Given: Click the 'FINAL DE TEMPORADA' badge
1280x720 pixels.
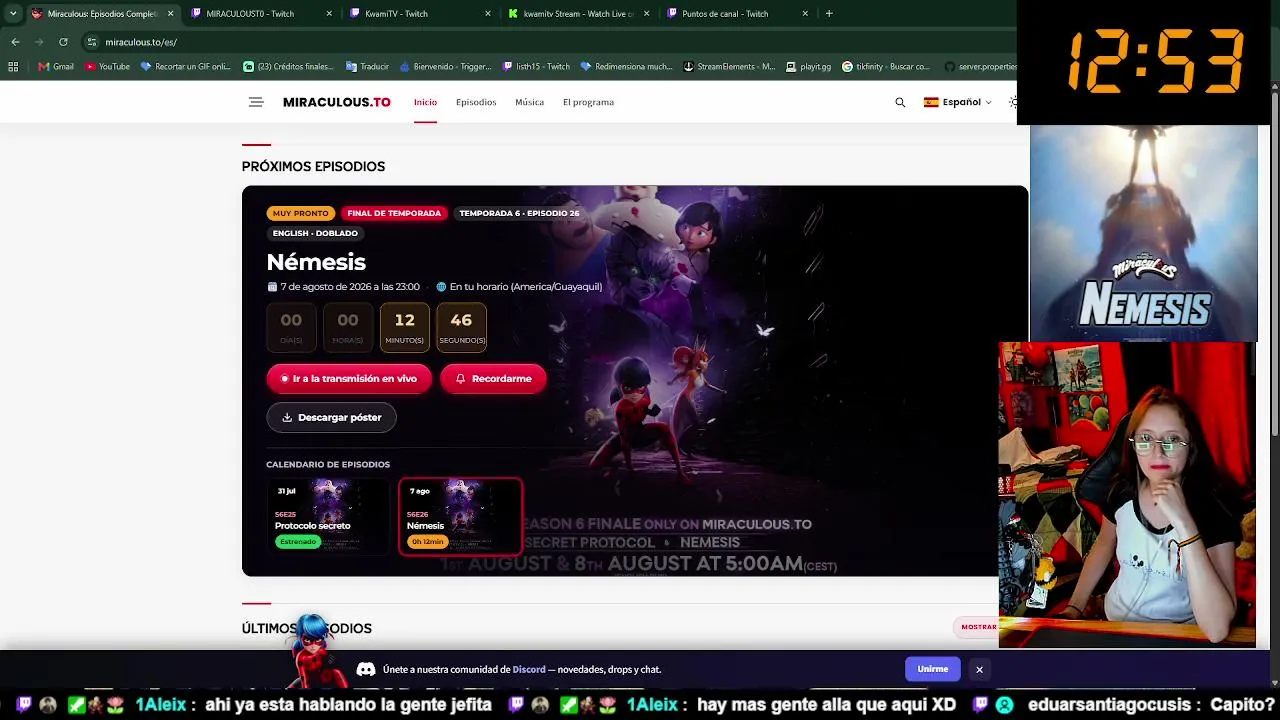Looking at the screenshot, I should 394,213.
